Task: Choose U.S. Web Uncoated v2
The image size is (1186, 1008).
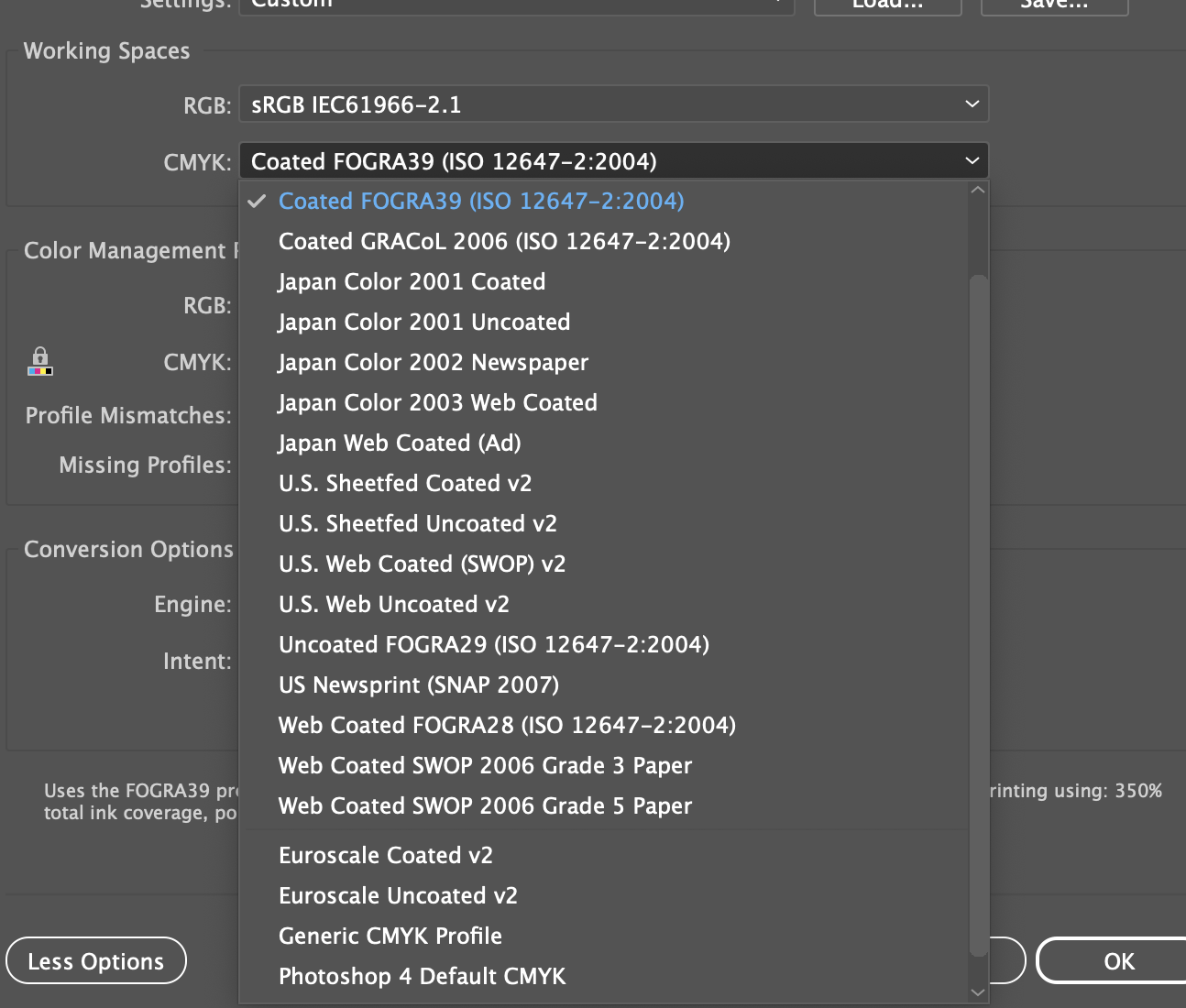Action: tap(603, 604)
